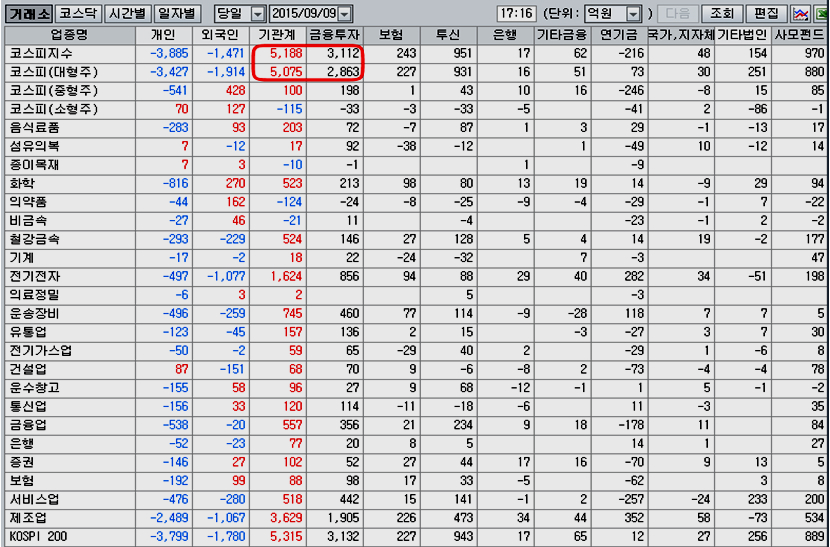Toggle the 일자별 view mode

[179, 14]
